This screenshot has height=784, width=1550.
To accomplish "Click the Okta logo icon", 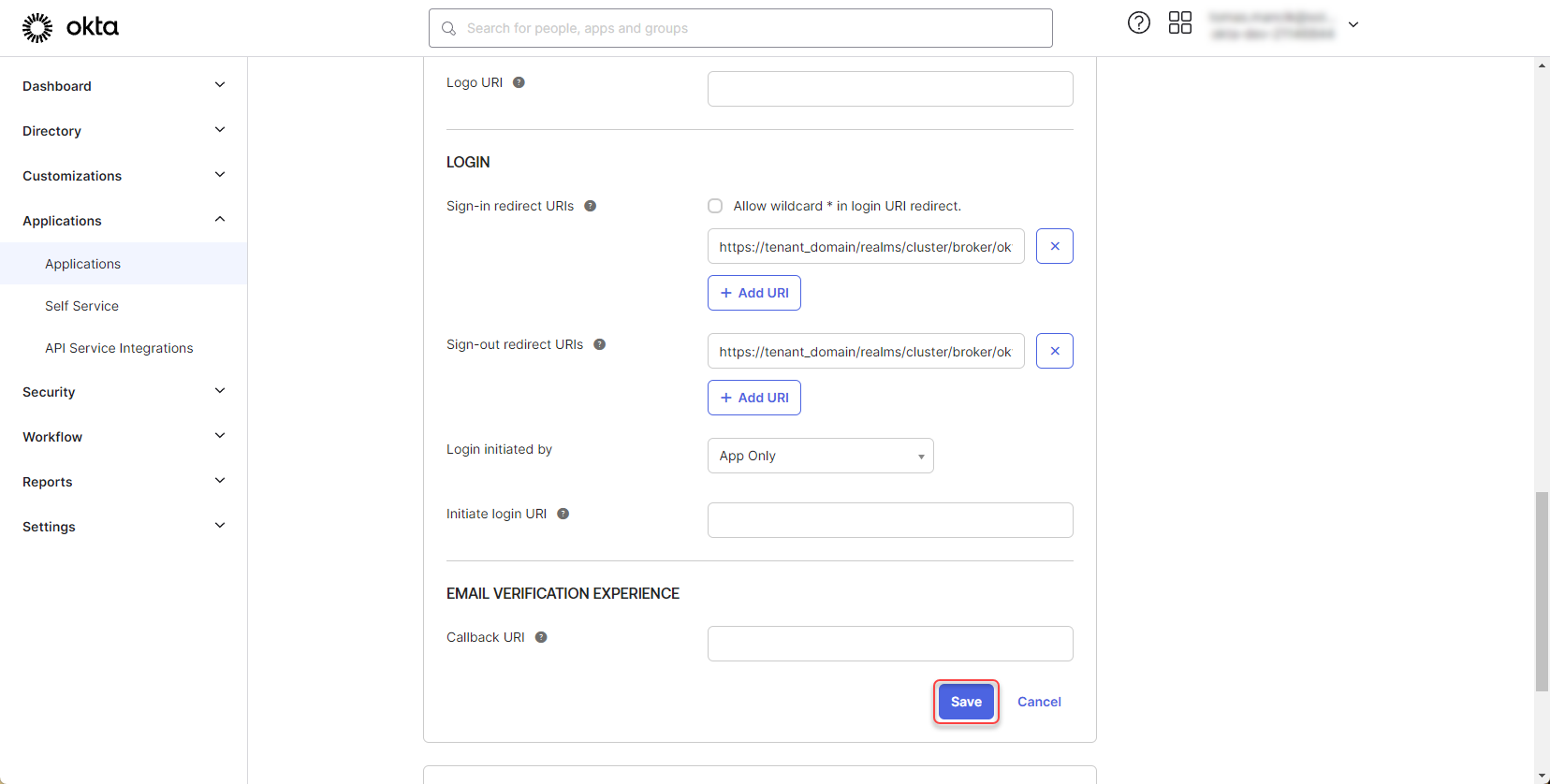I will point(37,28).
